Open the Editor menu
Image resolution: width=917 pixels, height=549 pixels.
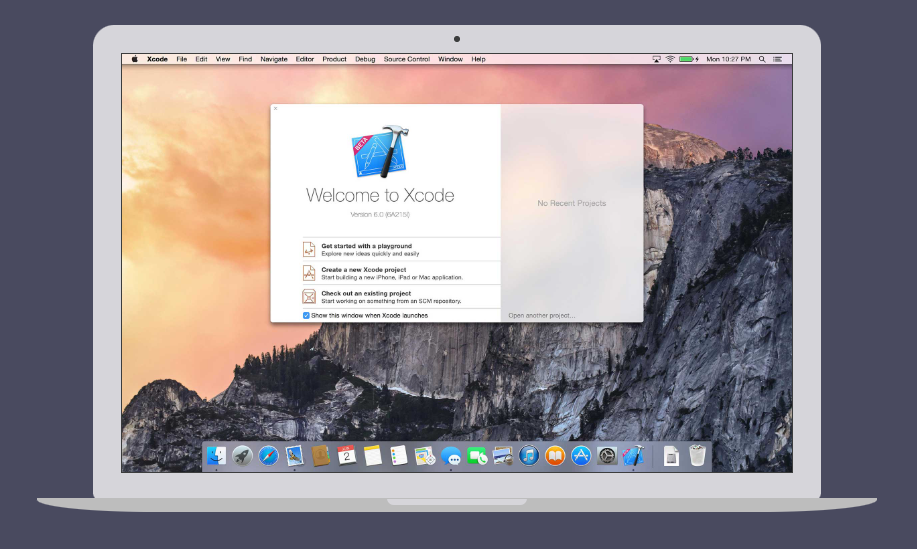point(305,59)
